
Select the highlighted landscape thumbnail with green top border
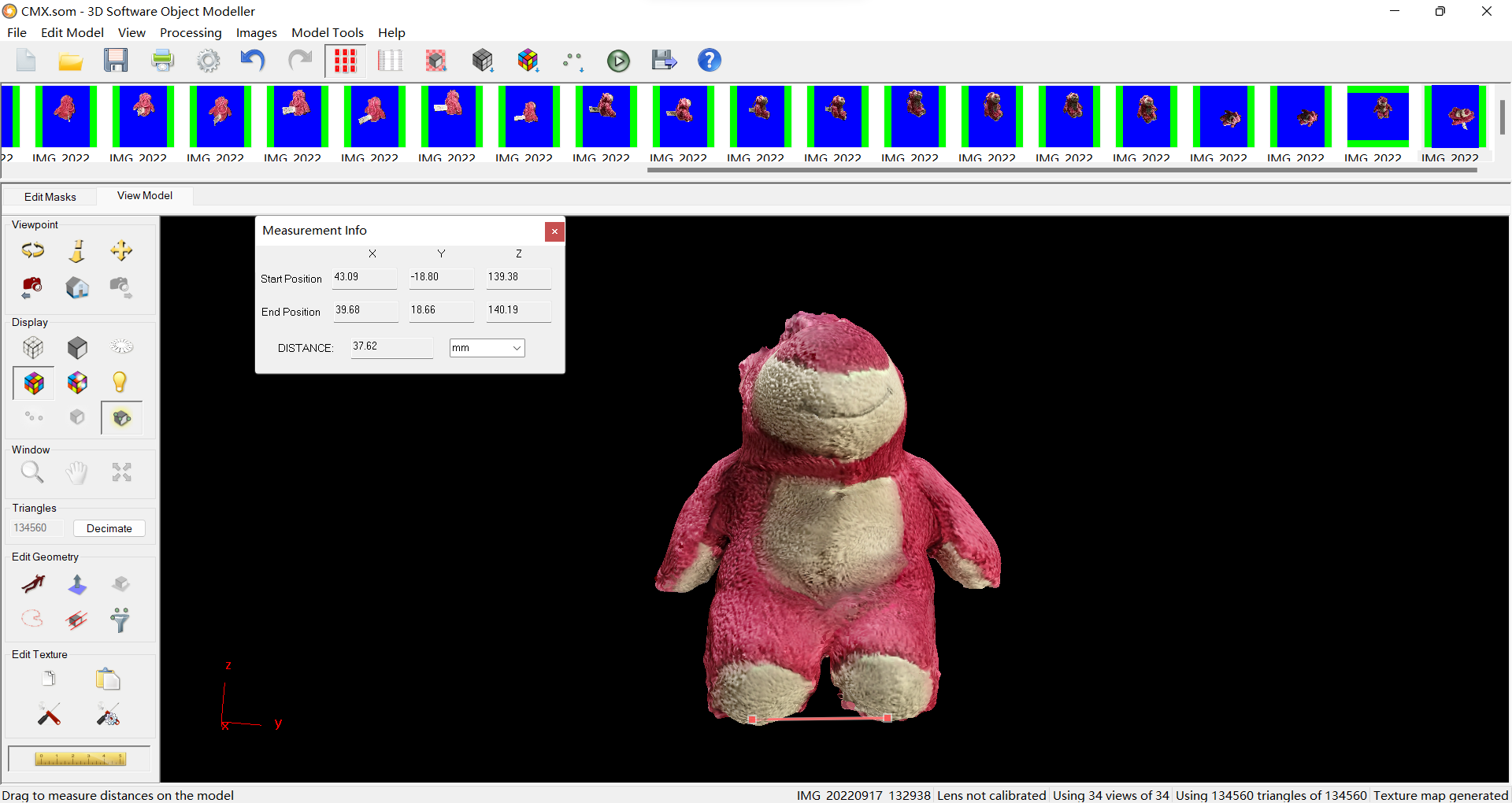pos(1377,117)
